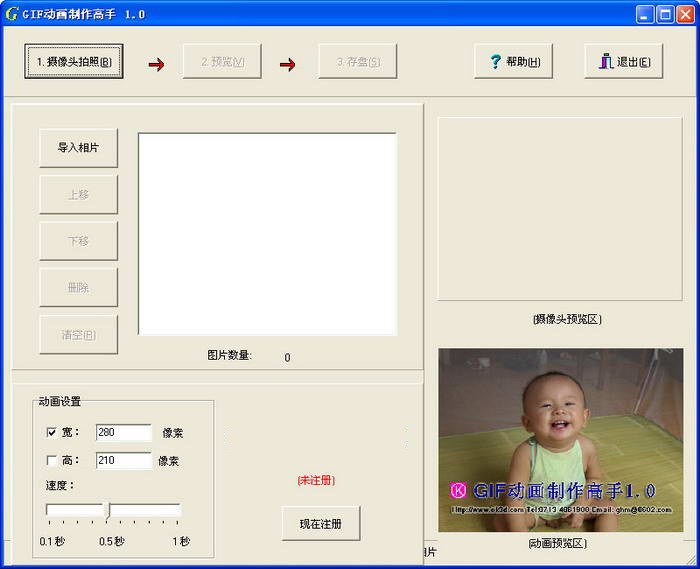This screenshot has height=569, width=700.
Task: Click the camera preview area panel
Action: pos(560,208)
